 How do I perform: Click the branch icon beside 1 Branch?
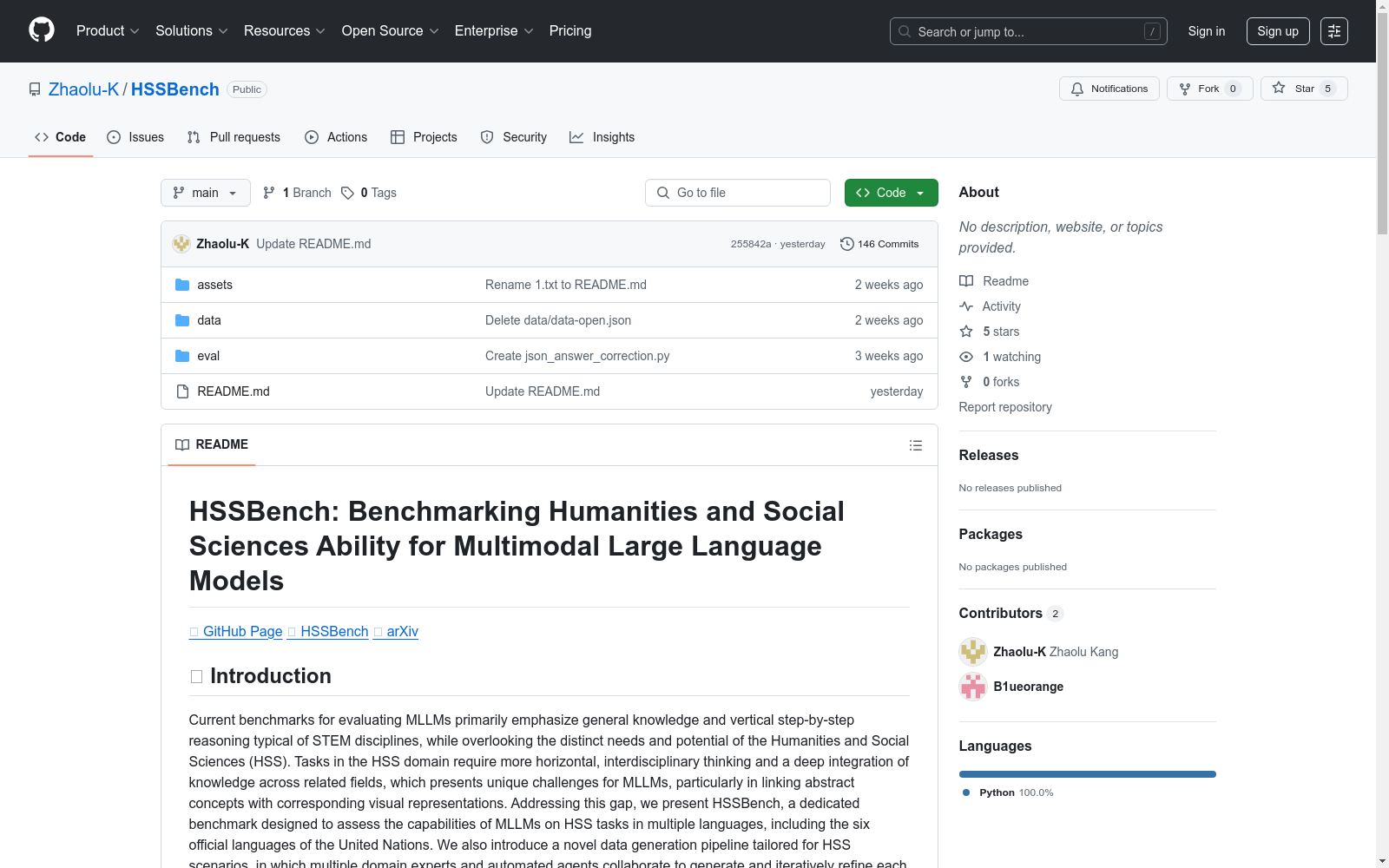(x=269, y=193)
